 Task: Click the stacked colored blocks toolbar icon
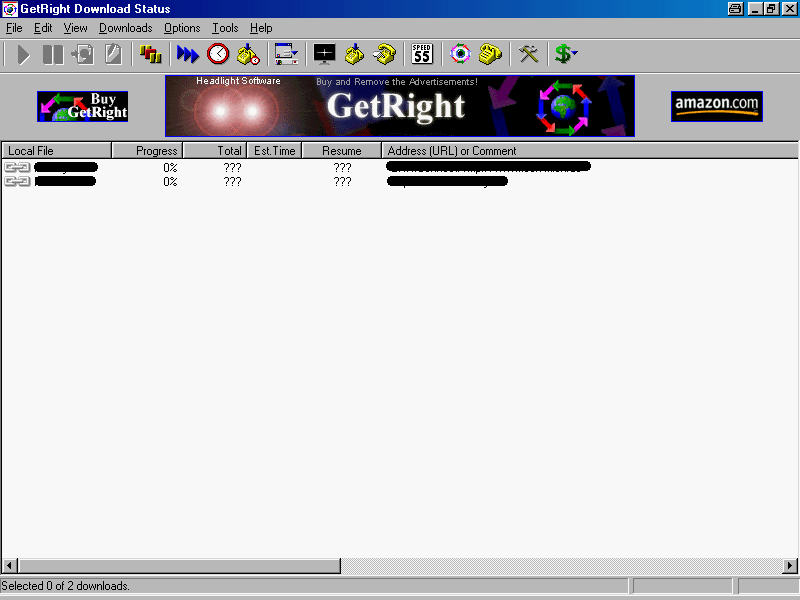tap(151, 54)
